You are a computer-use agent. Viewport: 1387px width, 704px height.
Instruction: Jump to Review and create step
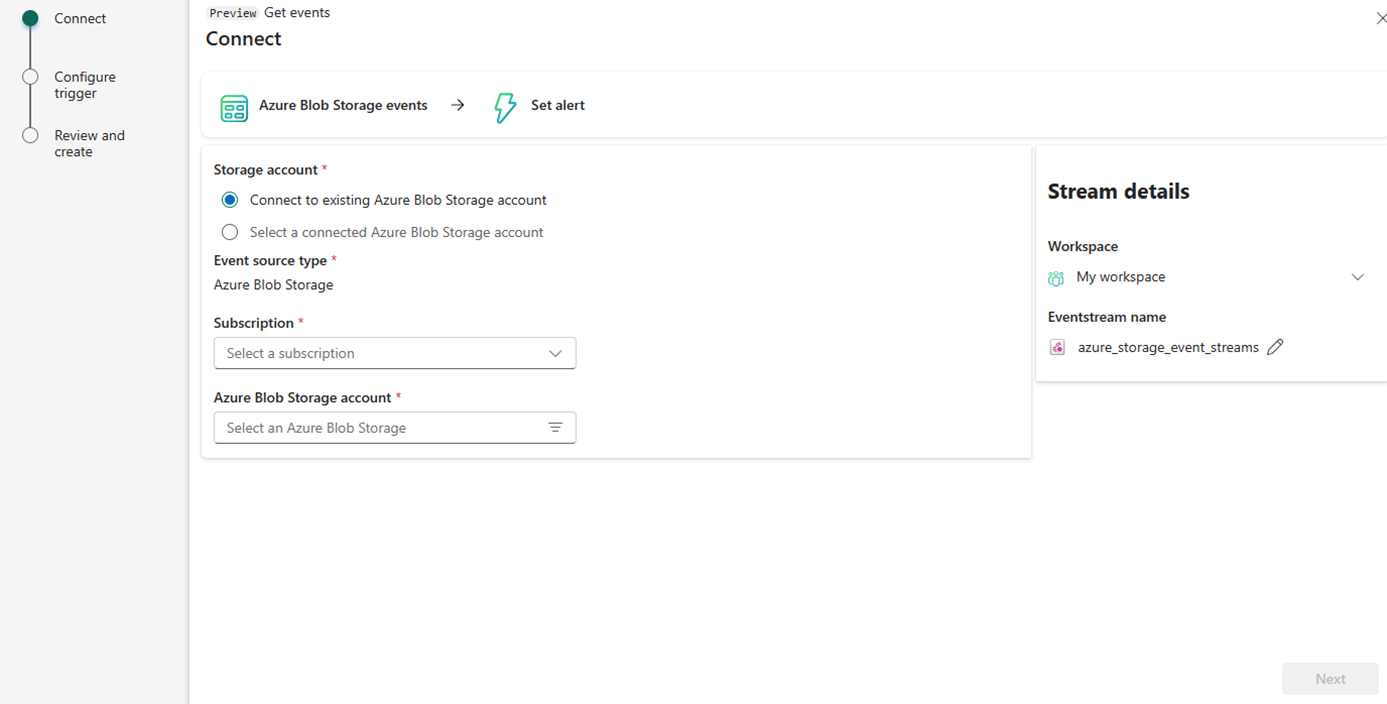tap(89, 143)
